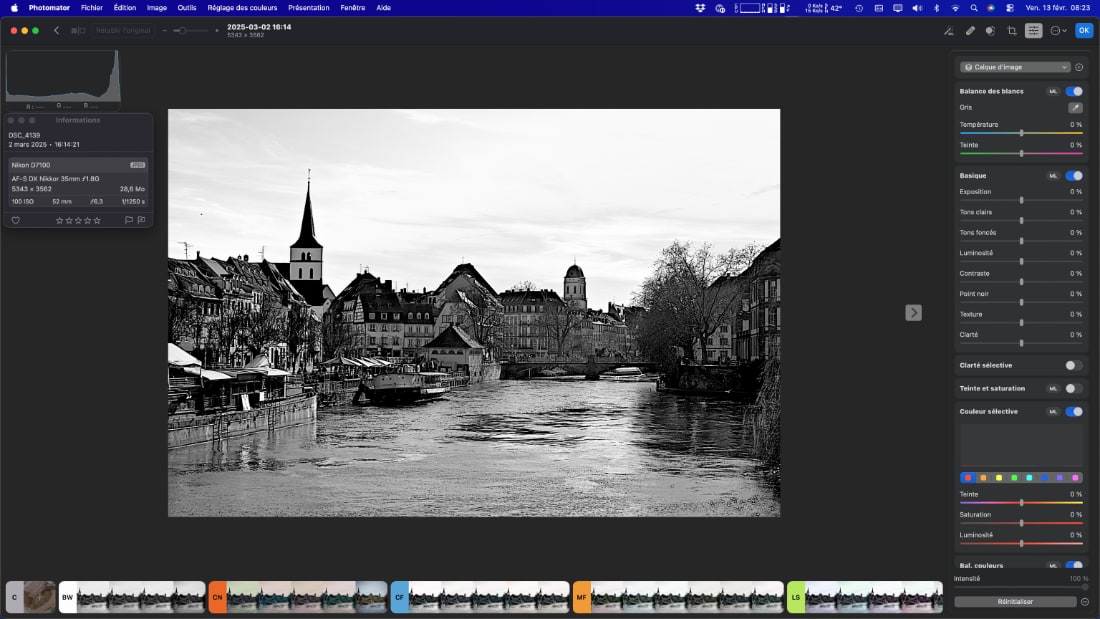Pick the gray eyedropper for white balance
Screen dimensions: 1100x619
[1075, 107]
